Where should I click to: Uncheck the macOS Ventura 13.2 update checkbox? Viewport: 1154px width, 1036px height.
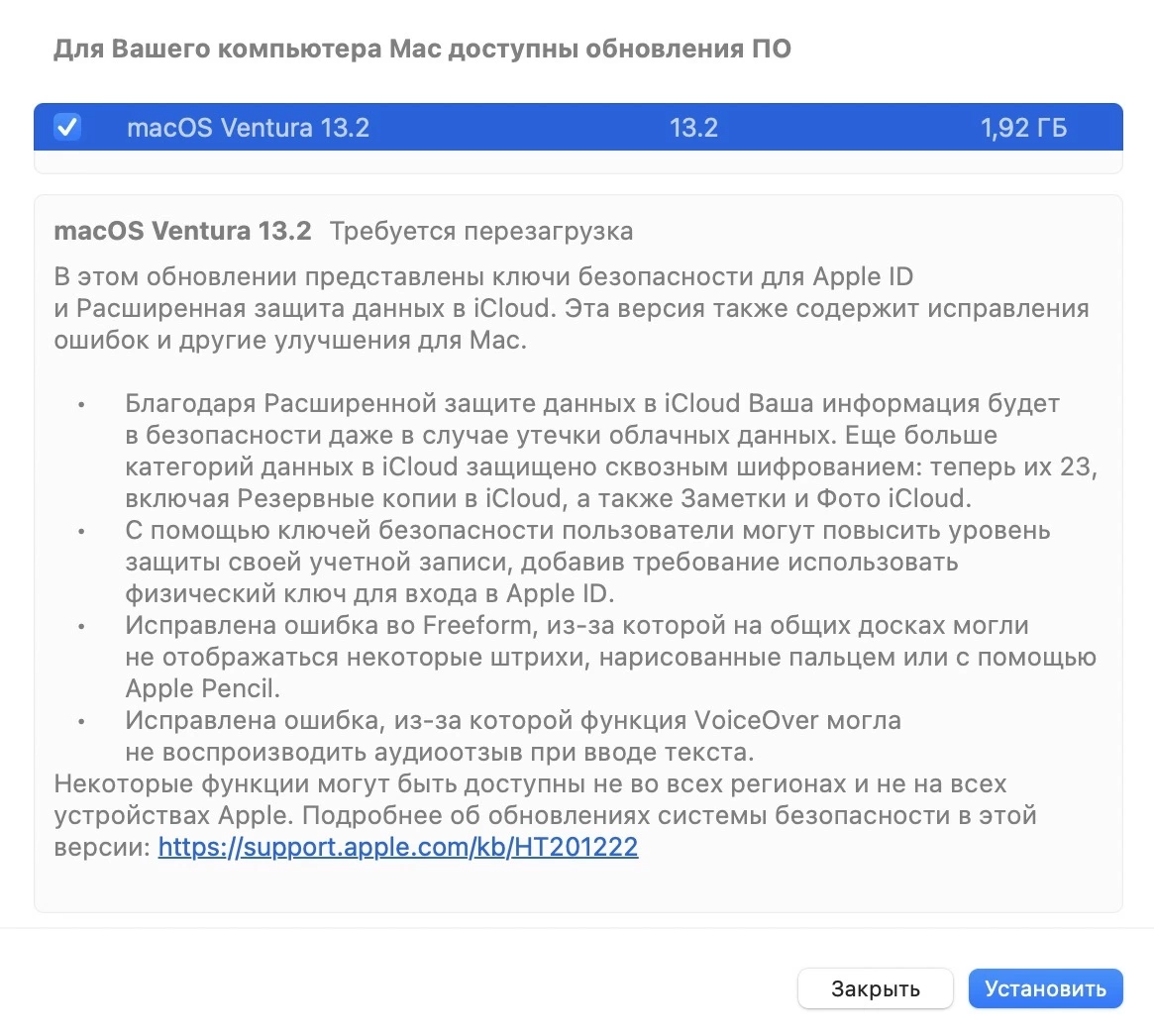coord(66,127)
